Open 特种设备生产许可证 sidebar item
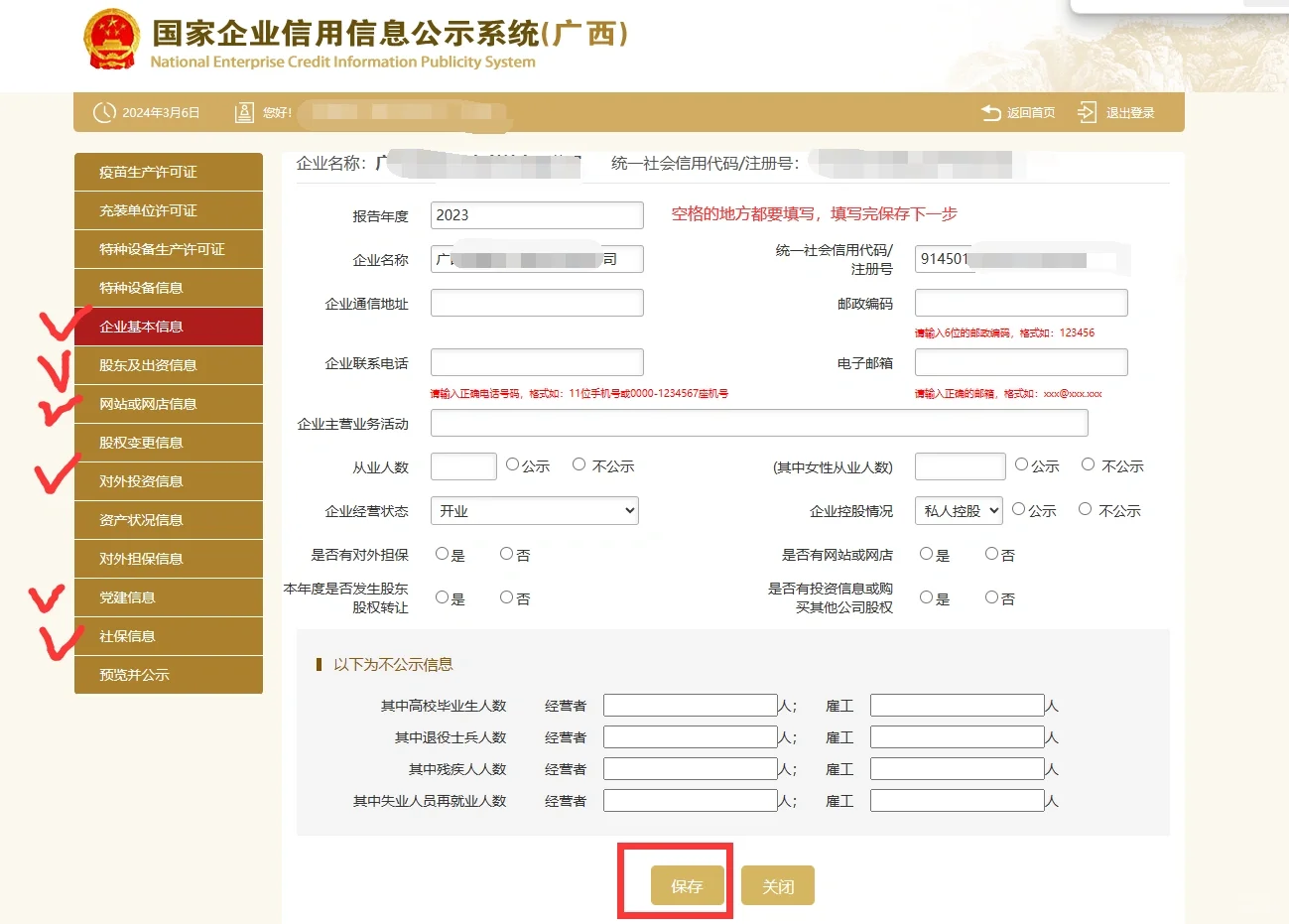The width and height of the screenshot is (1289, 924). click(169, 249)
